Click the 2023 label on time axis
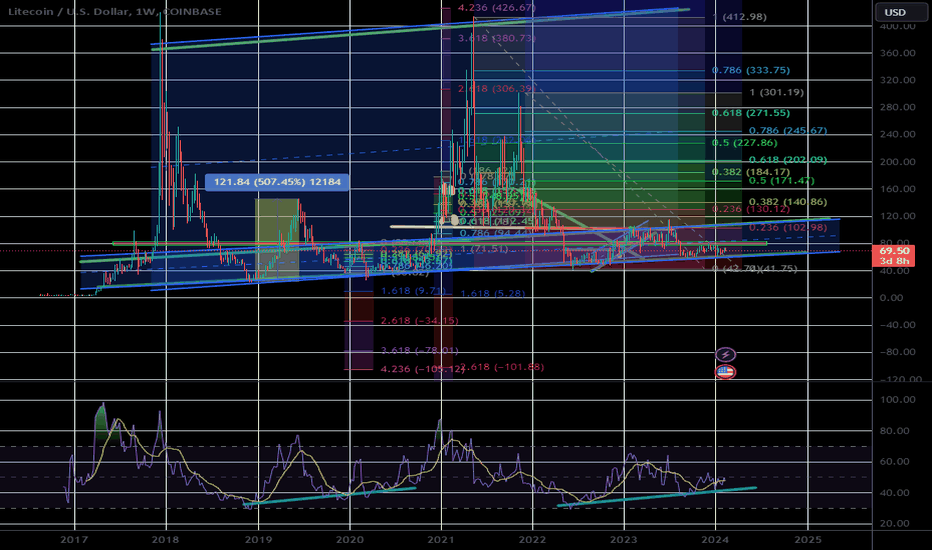Viewport: 932px width, 550px height. pyautogui.click(x=624, y=539)
